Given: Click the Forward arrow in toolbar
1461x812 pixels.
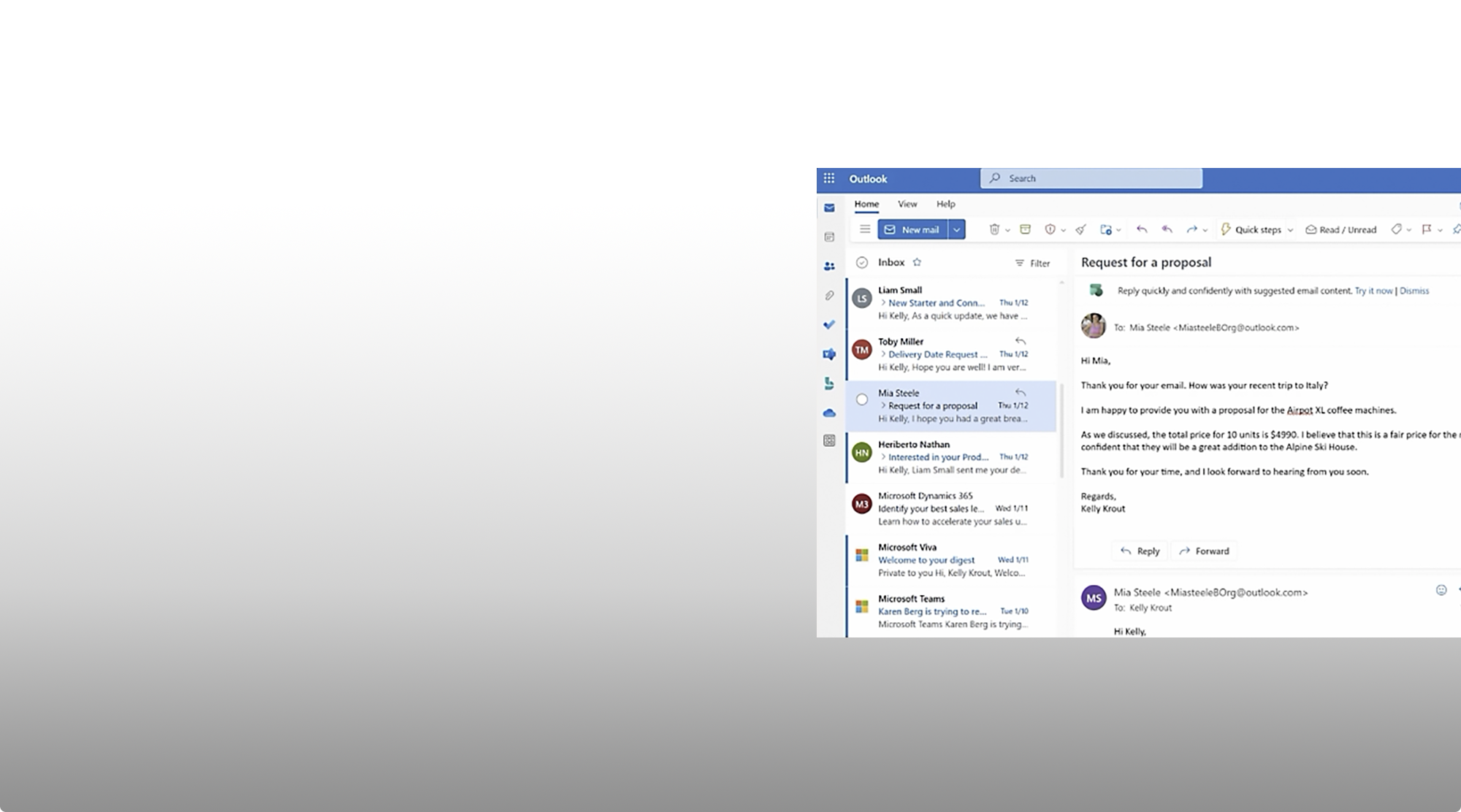Looking at the screenshot, I should pyautogui.click(x=1191, y=229).
